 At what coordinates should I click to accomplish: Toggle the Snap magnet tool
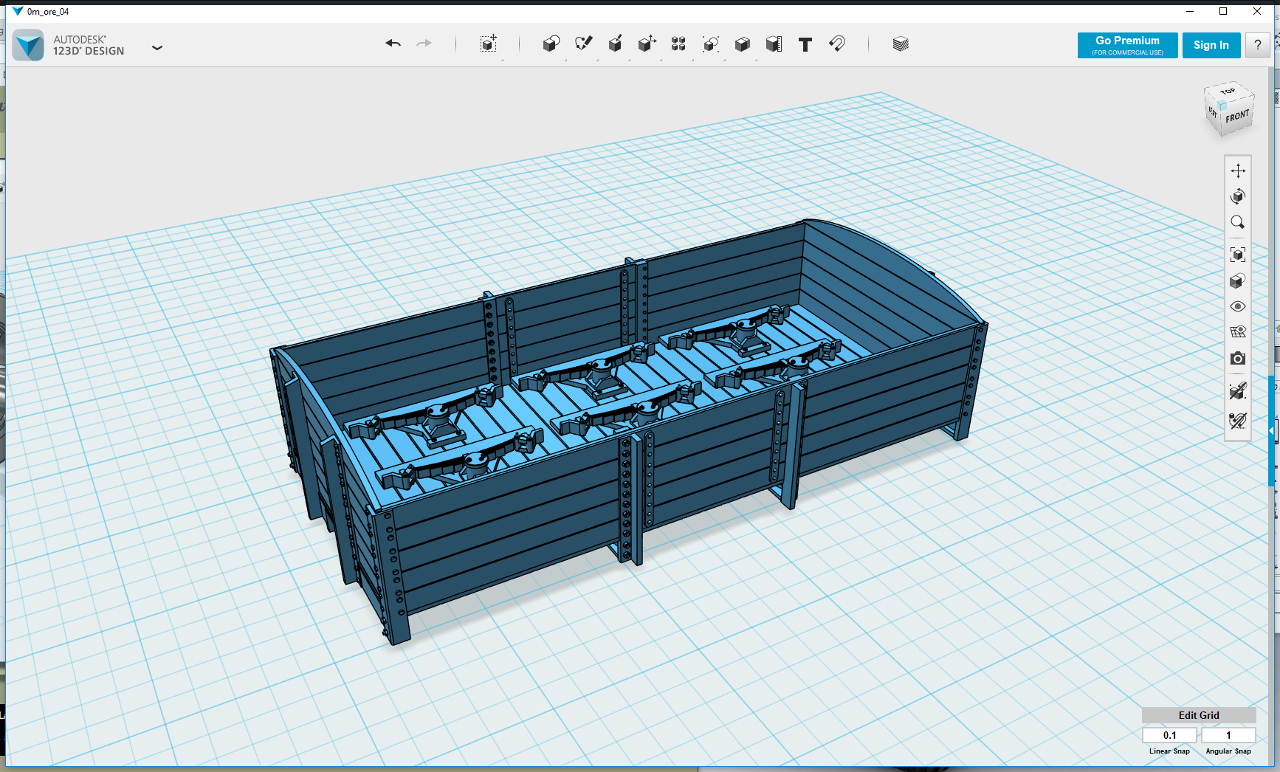point(838,44)
